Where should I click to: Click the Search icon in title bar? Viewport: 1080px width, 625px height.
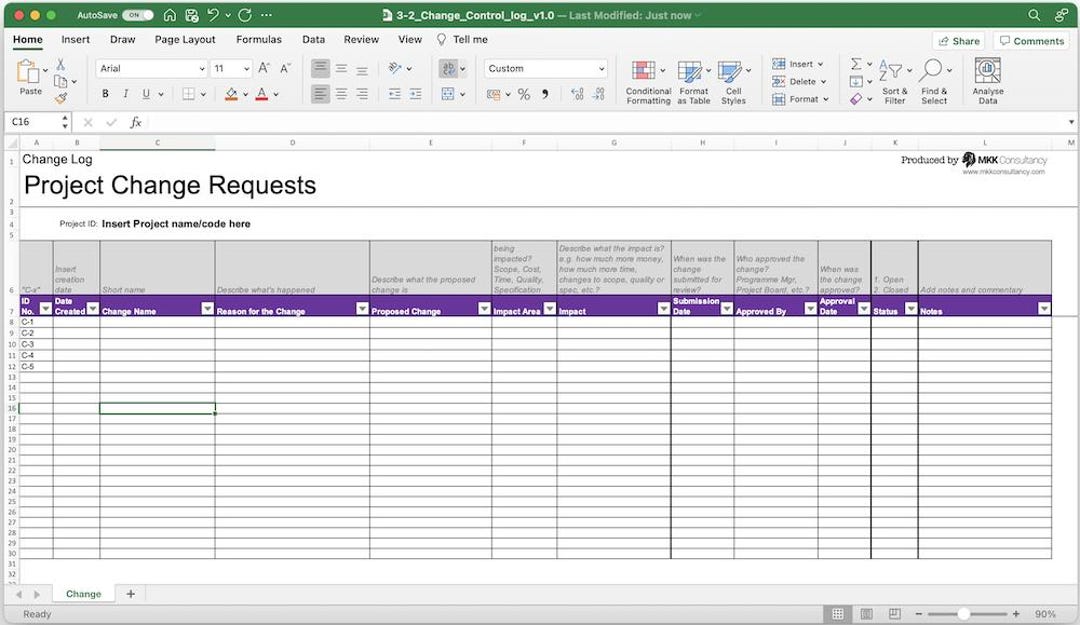click(1034, 15)
